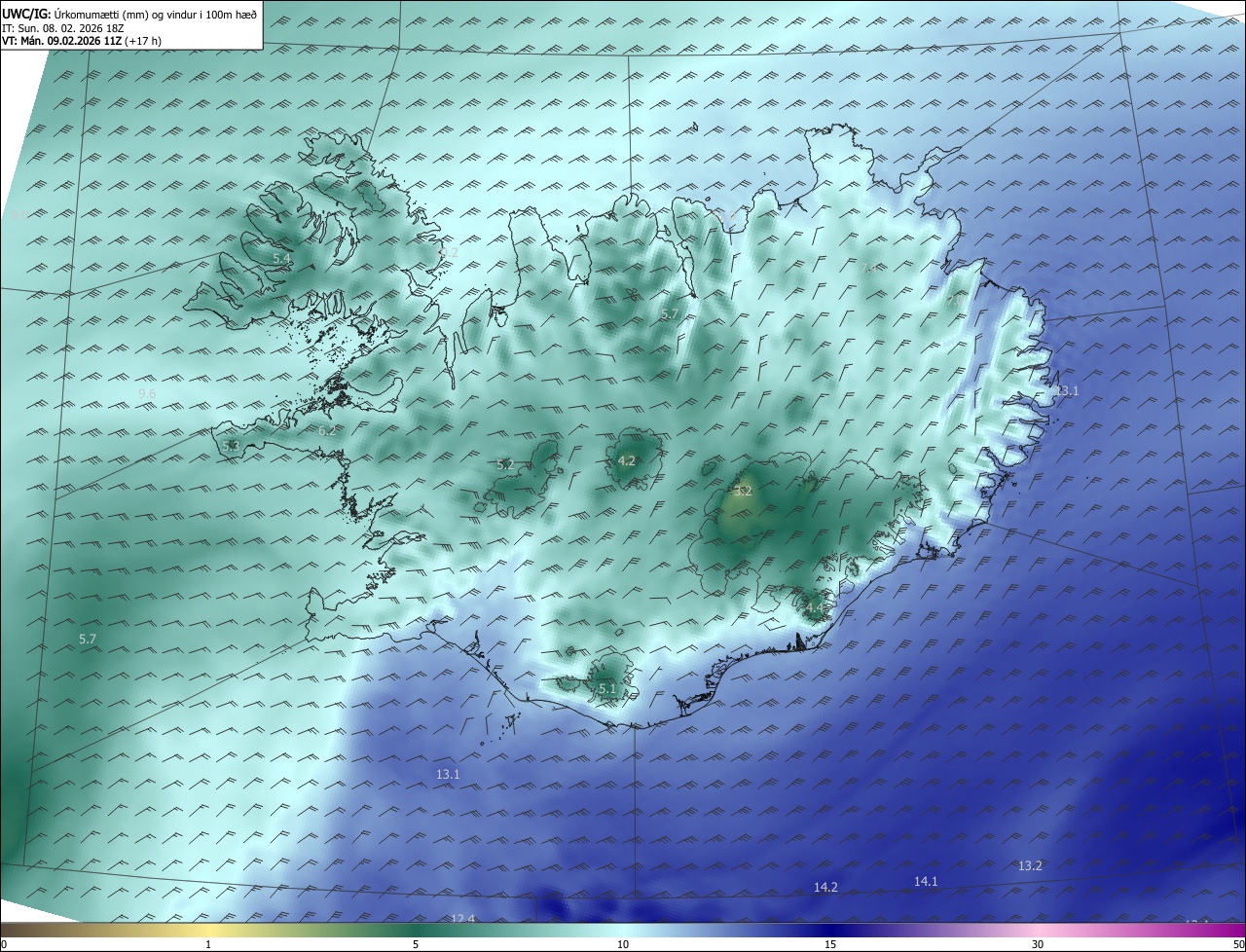The width and height of the screenshot is (1246, 952).
Task: Click the 4.4 value label
Action: coord(814,608)
